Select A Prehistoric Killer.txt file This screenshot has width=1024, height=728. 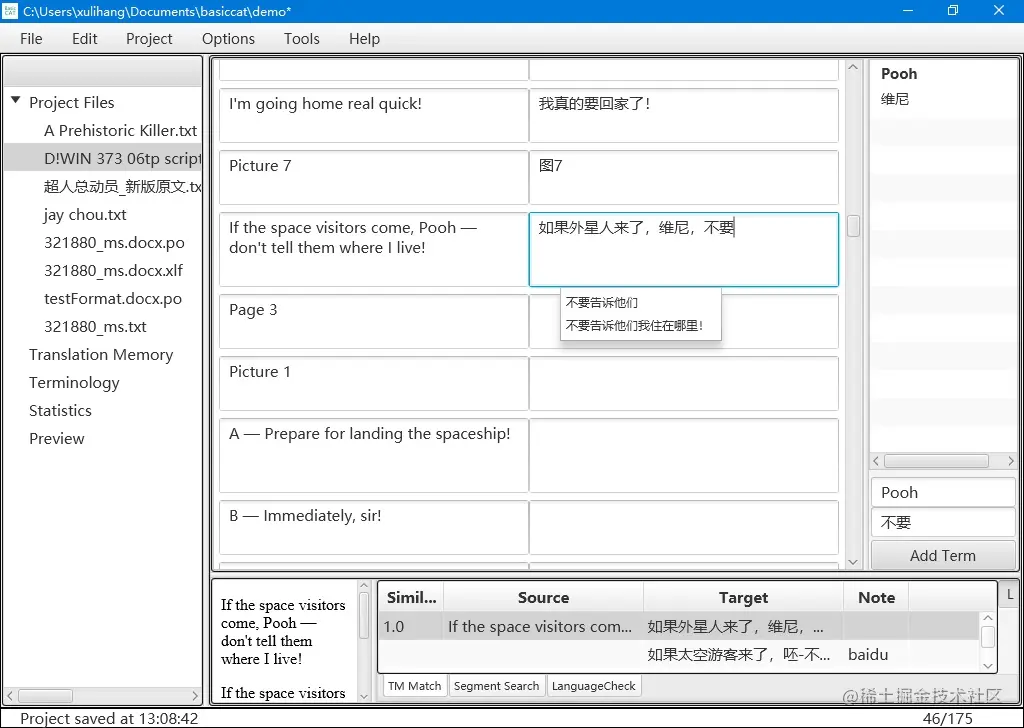point(121,131)
